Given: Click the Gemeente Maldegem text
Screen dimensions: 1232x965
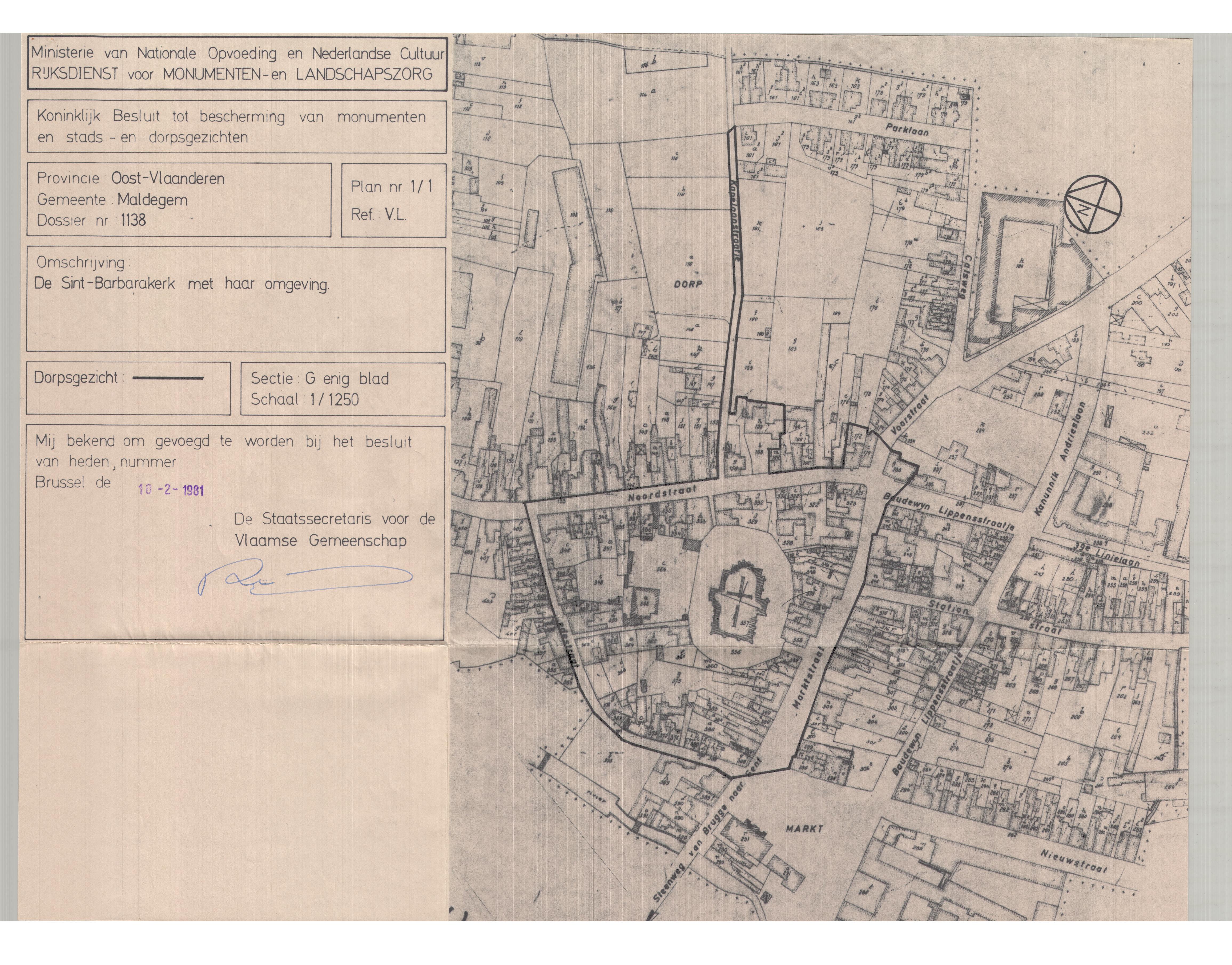Looking at the screenshot, I should coord(112,200).
